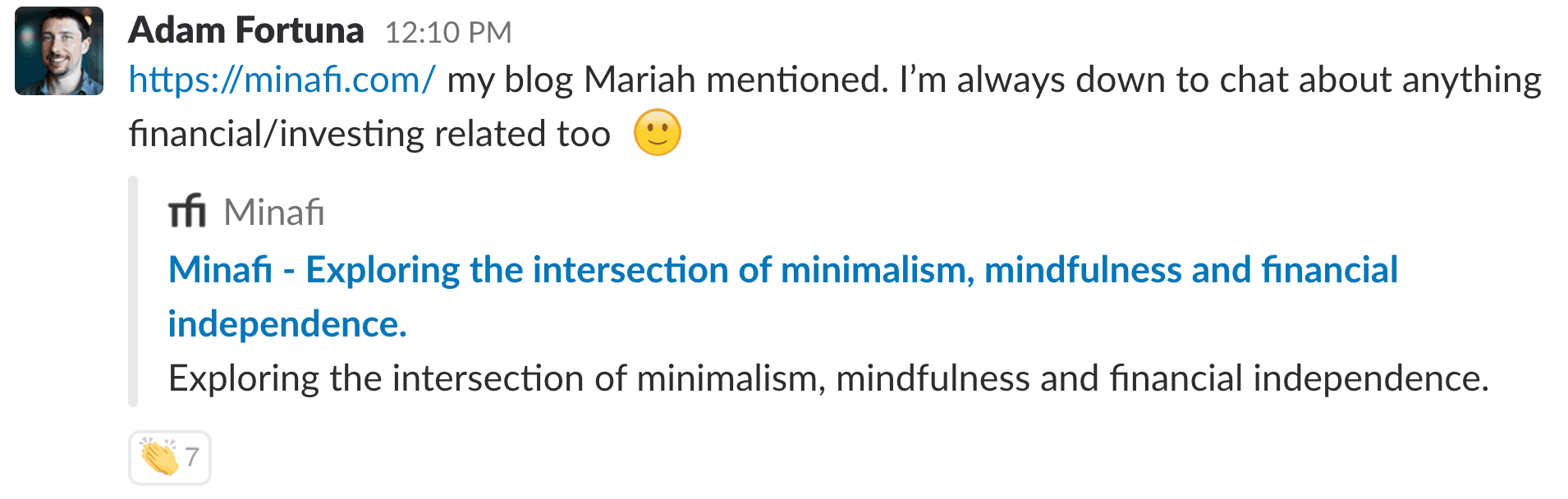Click the gray preview description sentence
The width and height of the screenshot is (1568, 499).
click(828, 379)
